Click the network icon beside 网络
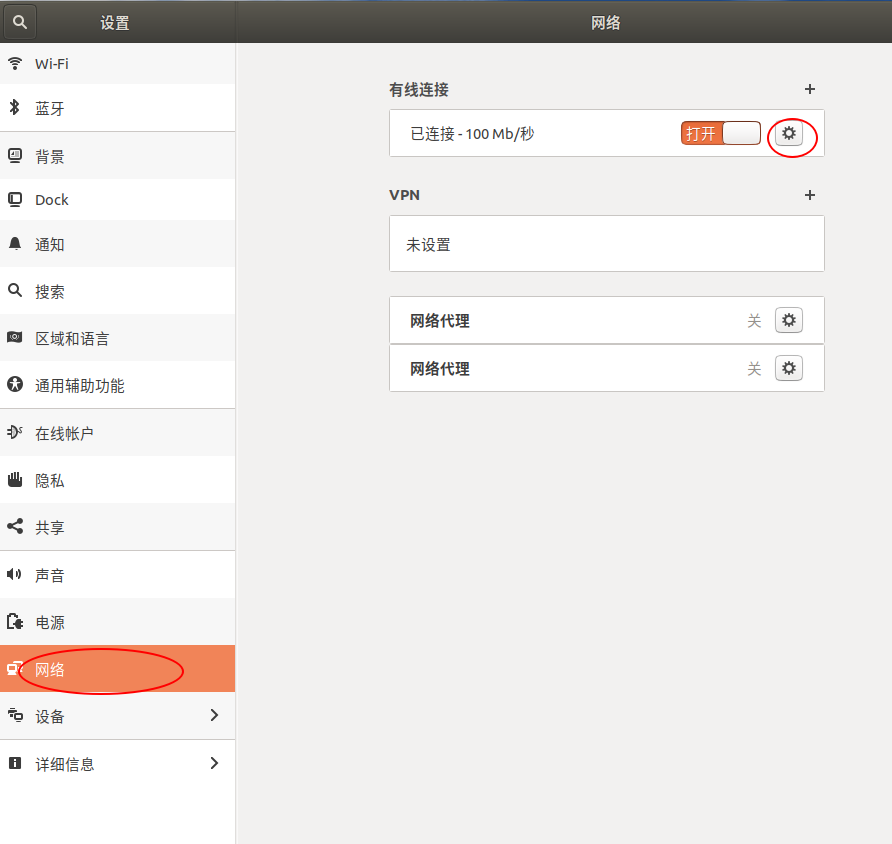 (x=15, y=668)
